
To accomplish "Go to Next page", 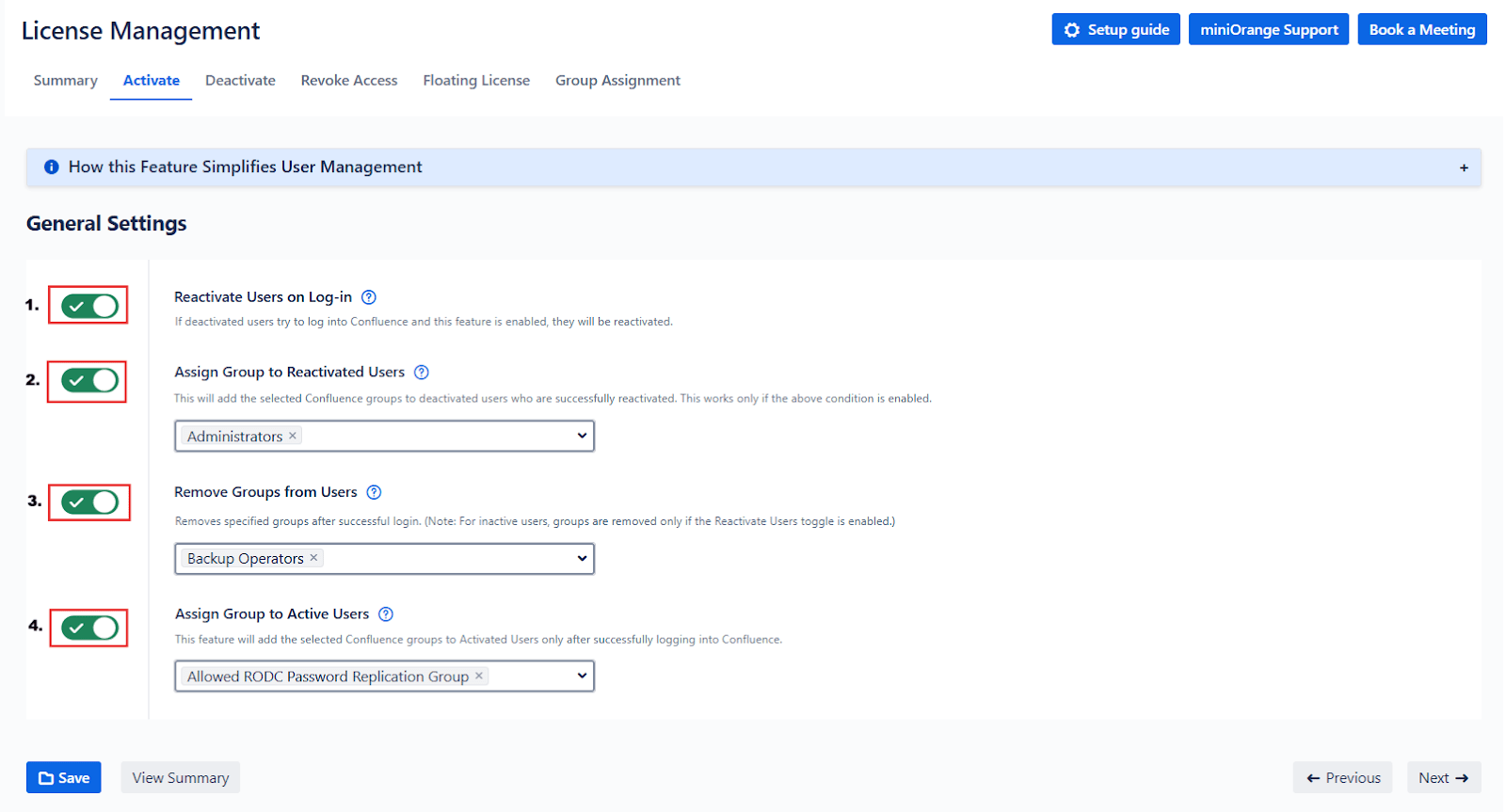I will click(1443, 777).
